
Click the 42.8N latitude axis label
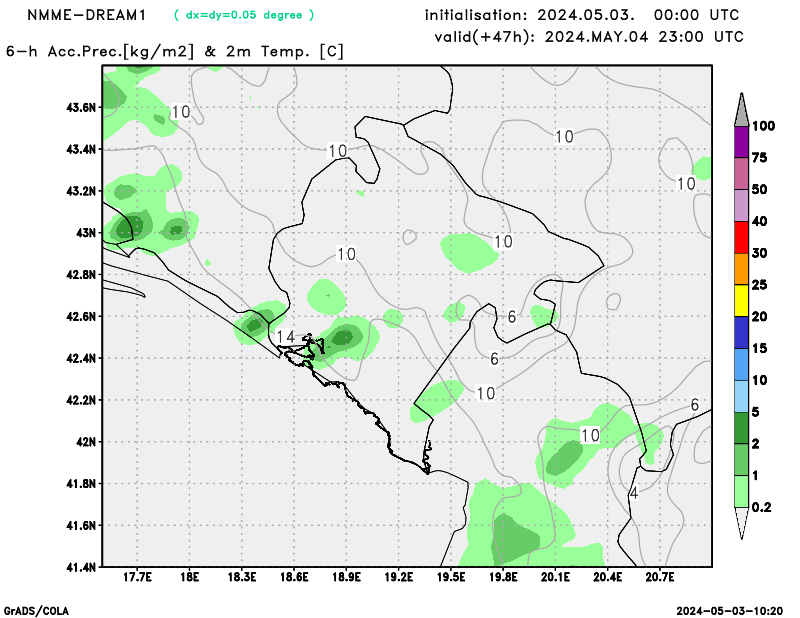tap(81, 275)
